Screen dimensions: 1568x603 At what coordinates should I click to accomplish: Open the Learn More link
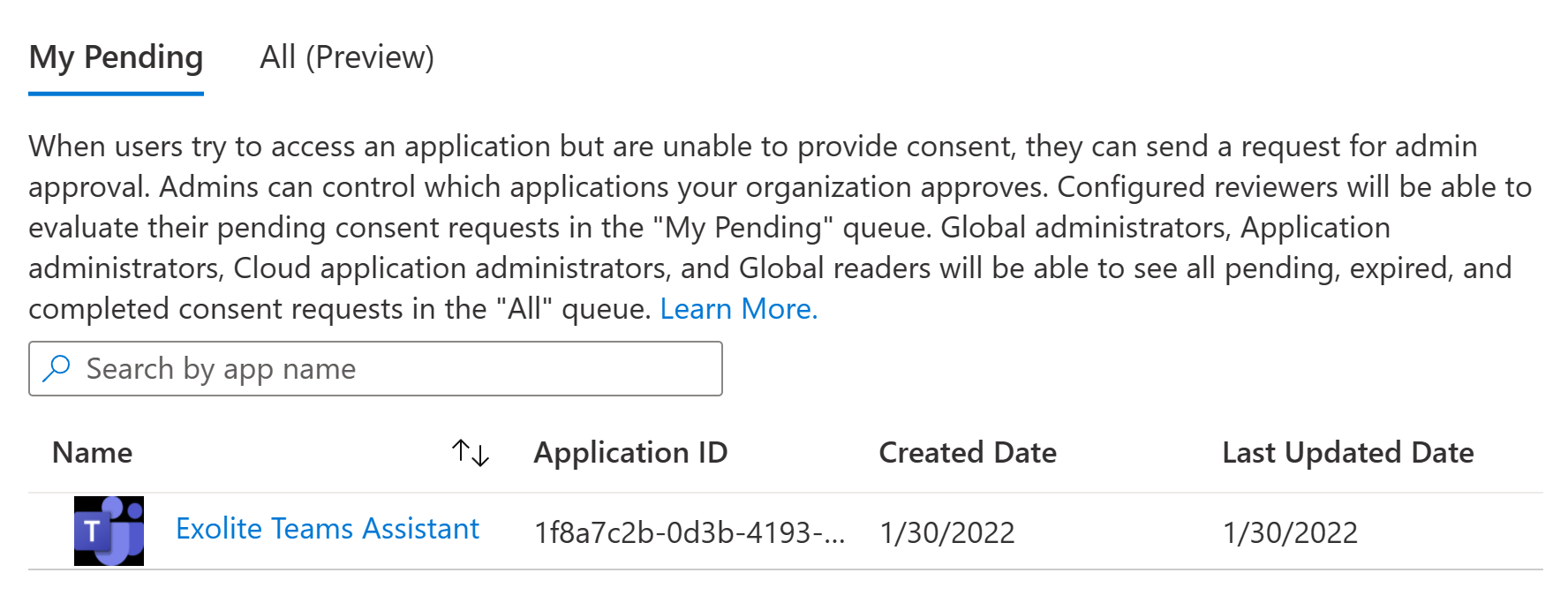(738, 309)
